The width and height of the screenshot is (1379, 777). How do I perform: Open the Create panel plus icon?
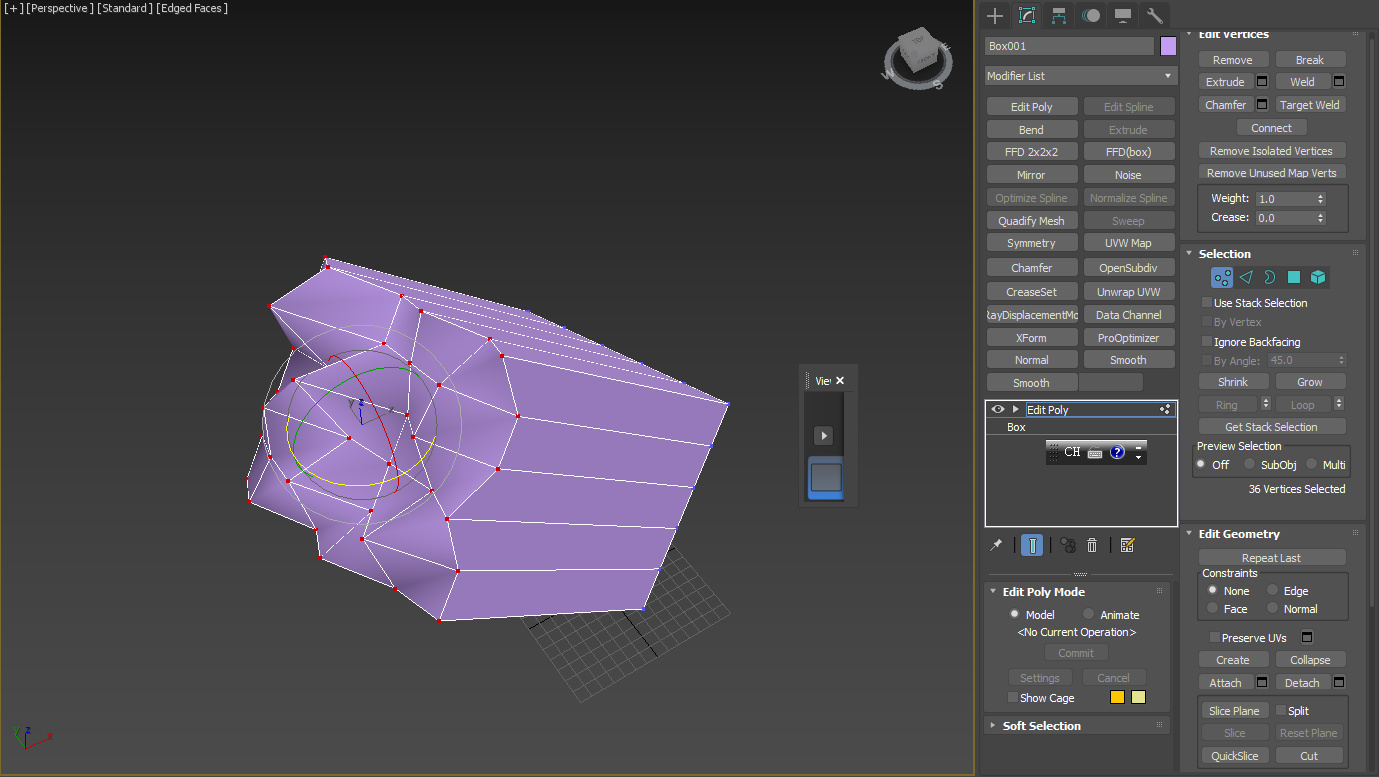pyautogui.click(x=994, y=16)
